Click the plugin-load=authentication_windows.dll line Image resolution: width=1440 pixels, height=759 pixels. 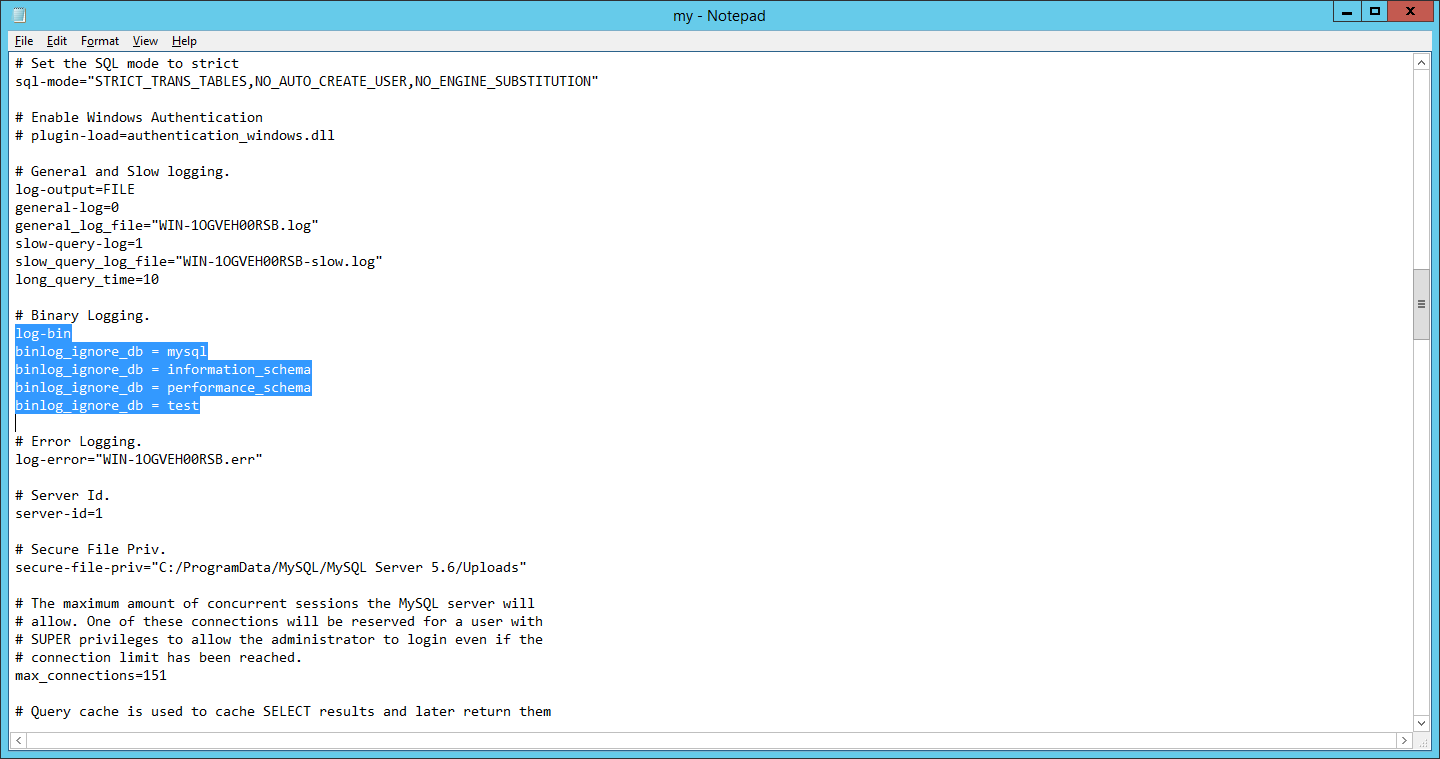point(175,135)
